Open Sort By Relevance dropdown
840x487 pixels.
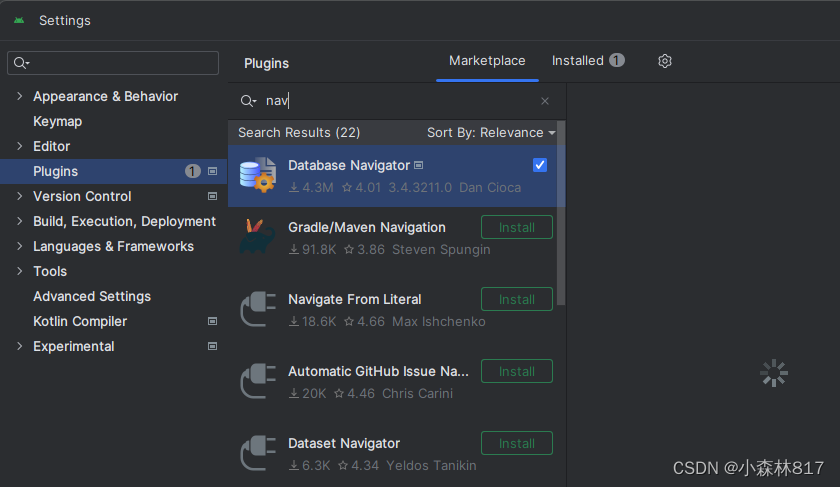click(x=491, y=132)
